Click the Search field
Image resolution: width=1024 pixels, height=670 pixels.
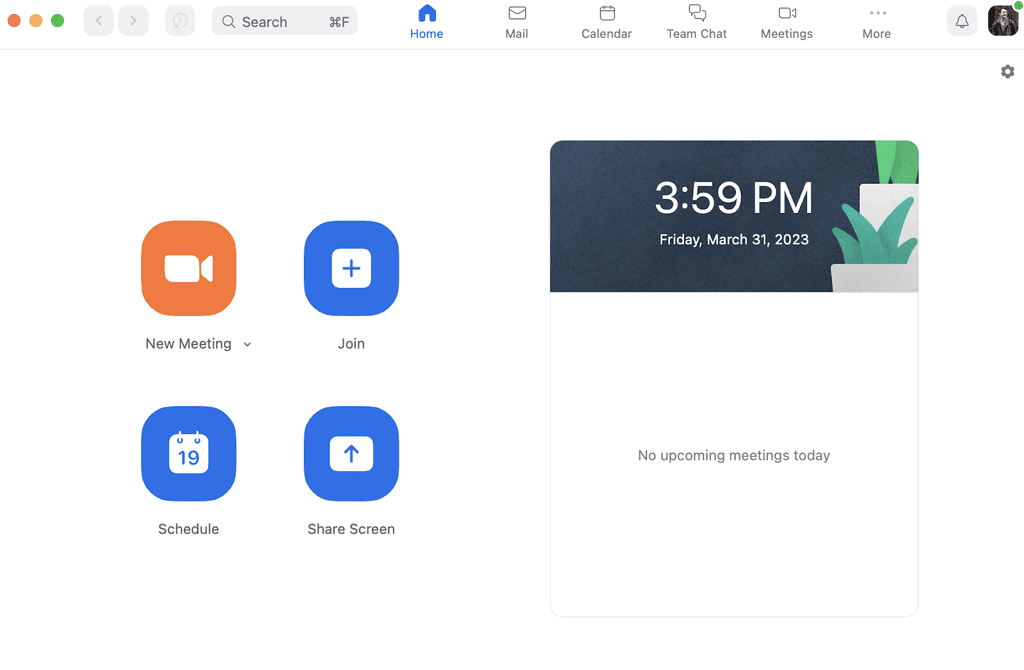coord(284,20)
